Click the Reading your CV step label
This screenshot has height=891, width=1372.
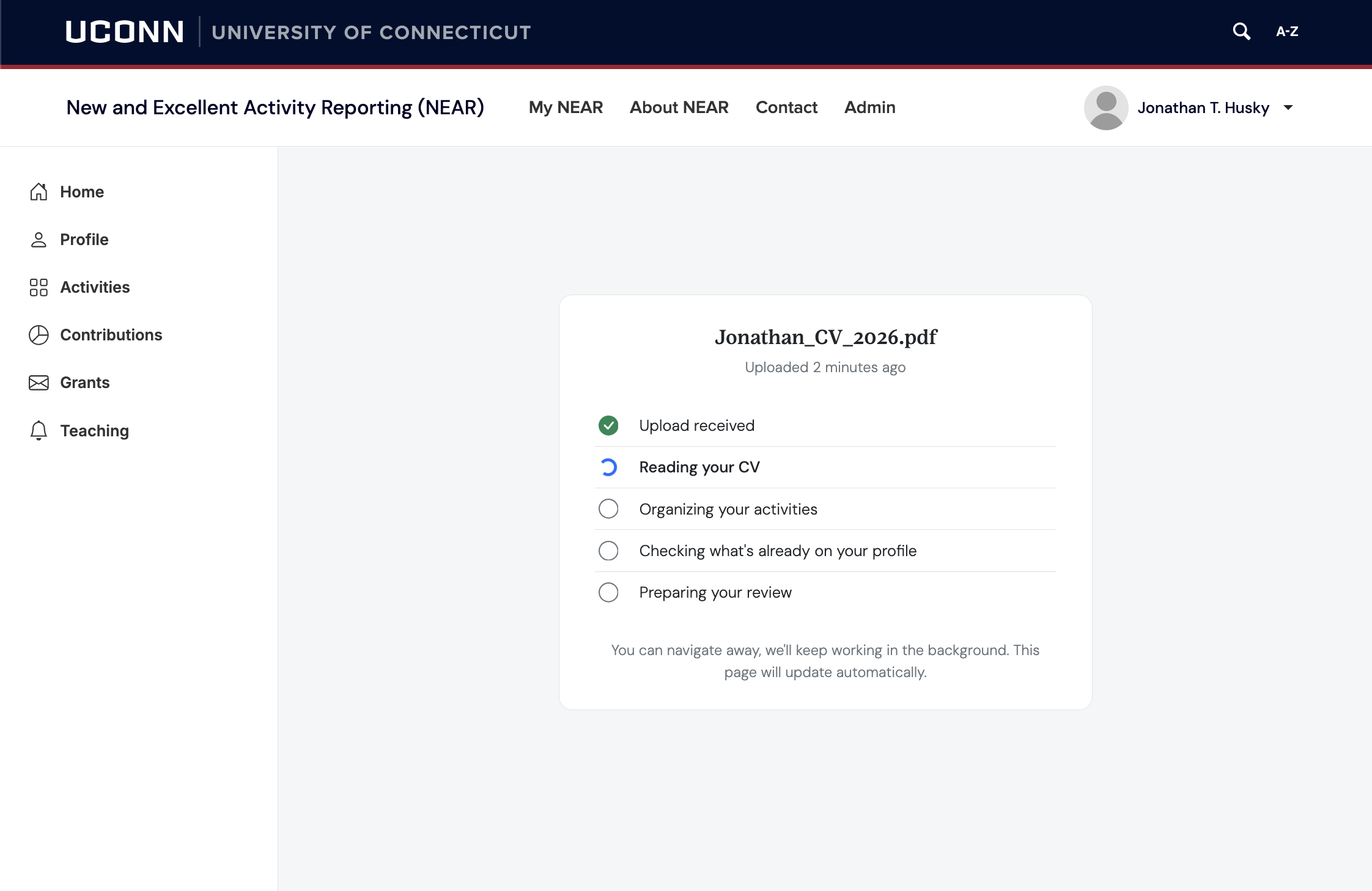(699, 468)
